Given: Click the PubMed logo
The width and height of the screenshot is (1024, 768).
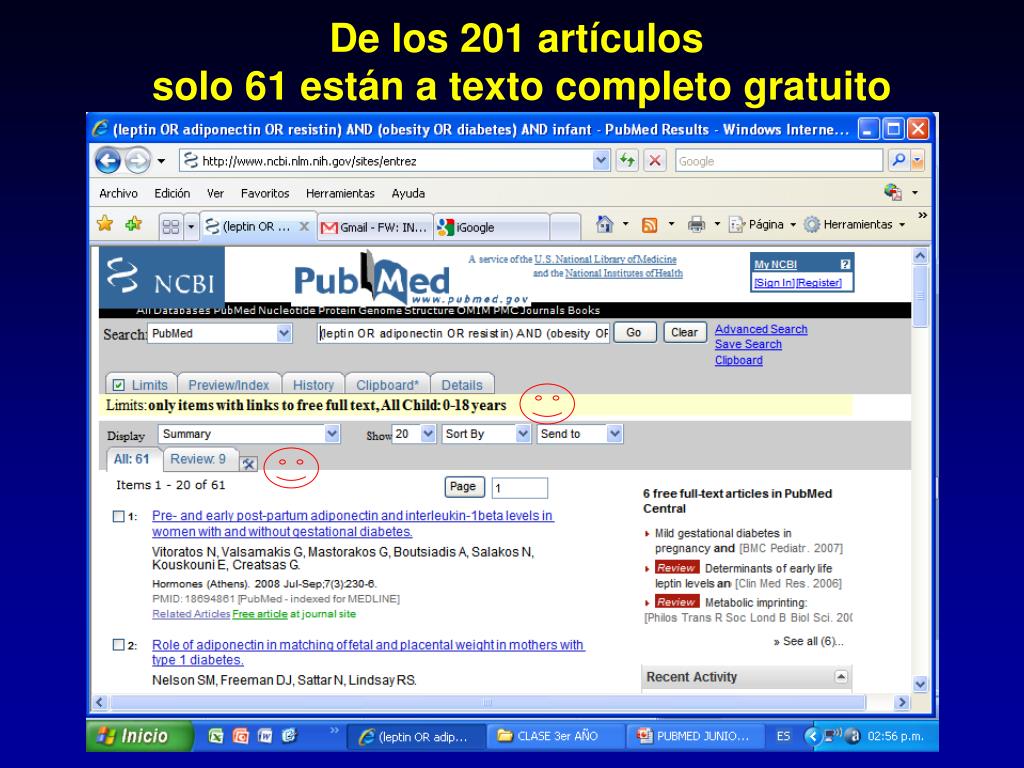Looking at the screenshot, I should coord(372,278).
